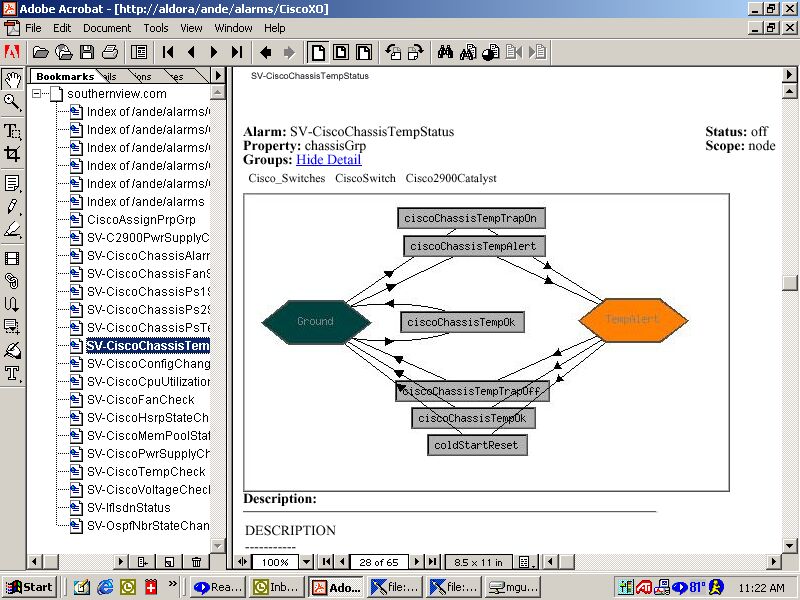This screenshot has width=800, height=600.
Task: Select the TouchUp Text tool
Action: pos(13,373)
